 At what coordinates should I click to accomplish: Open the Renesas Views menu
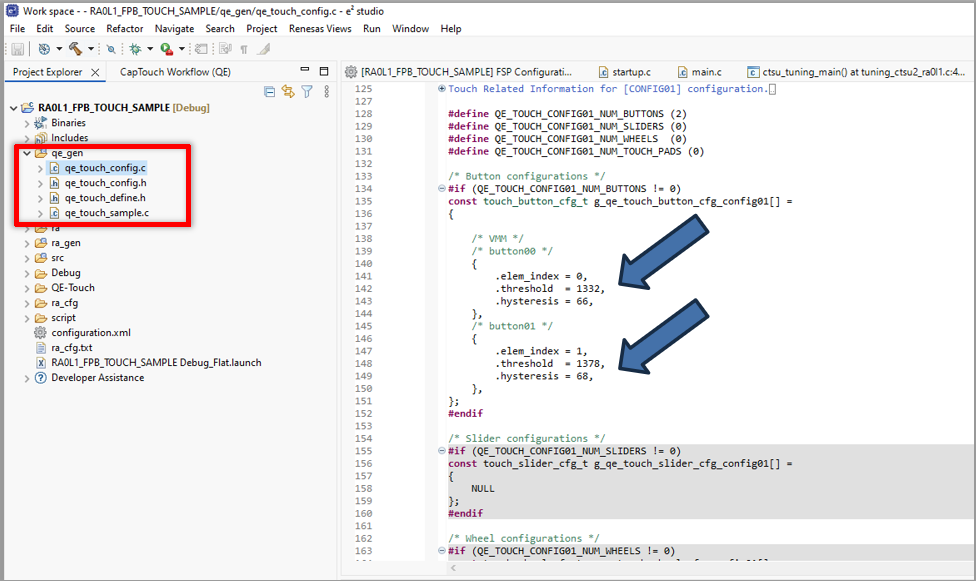click(320, 29)
